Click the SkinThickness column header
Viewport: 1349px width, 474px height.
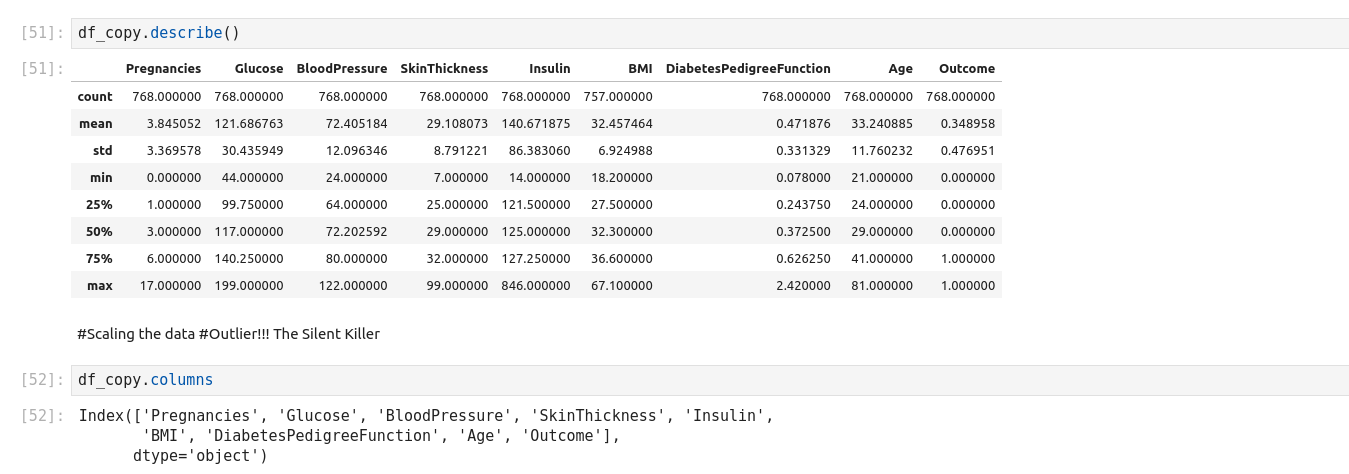(x=444, y=69)
